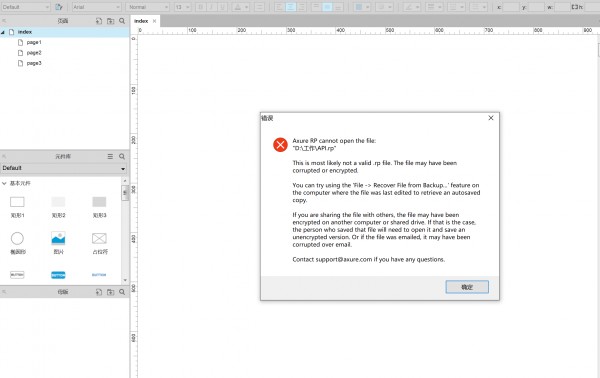Open the line color picker
Viewport: 600px width, 378px height.
click(411, 7)
